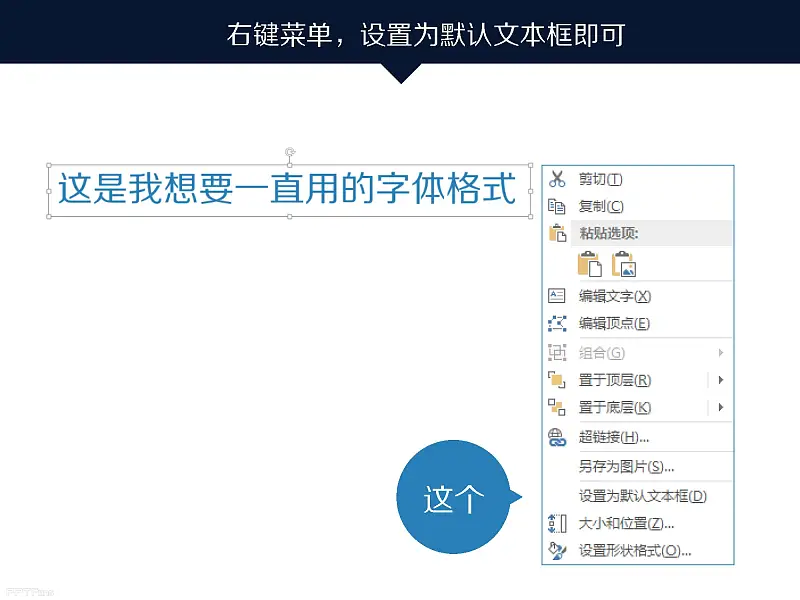Click the Edit Text icon beside 编辑文字
Viewport: 800px width, 600px height.
(x=557, y=296)
